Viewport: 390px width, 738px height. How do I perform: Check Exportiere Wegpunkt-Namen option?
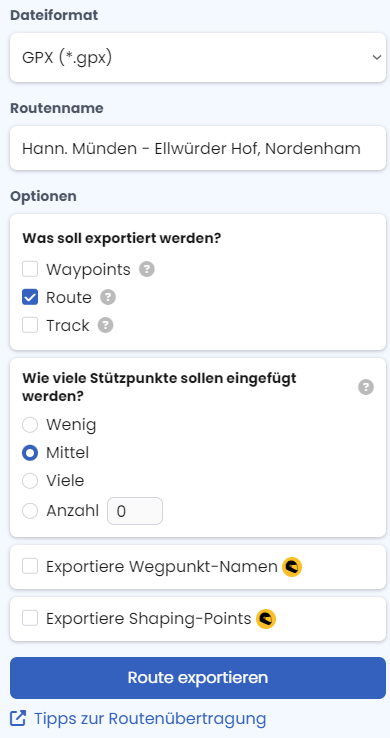(x=30, y=567)
